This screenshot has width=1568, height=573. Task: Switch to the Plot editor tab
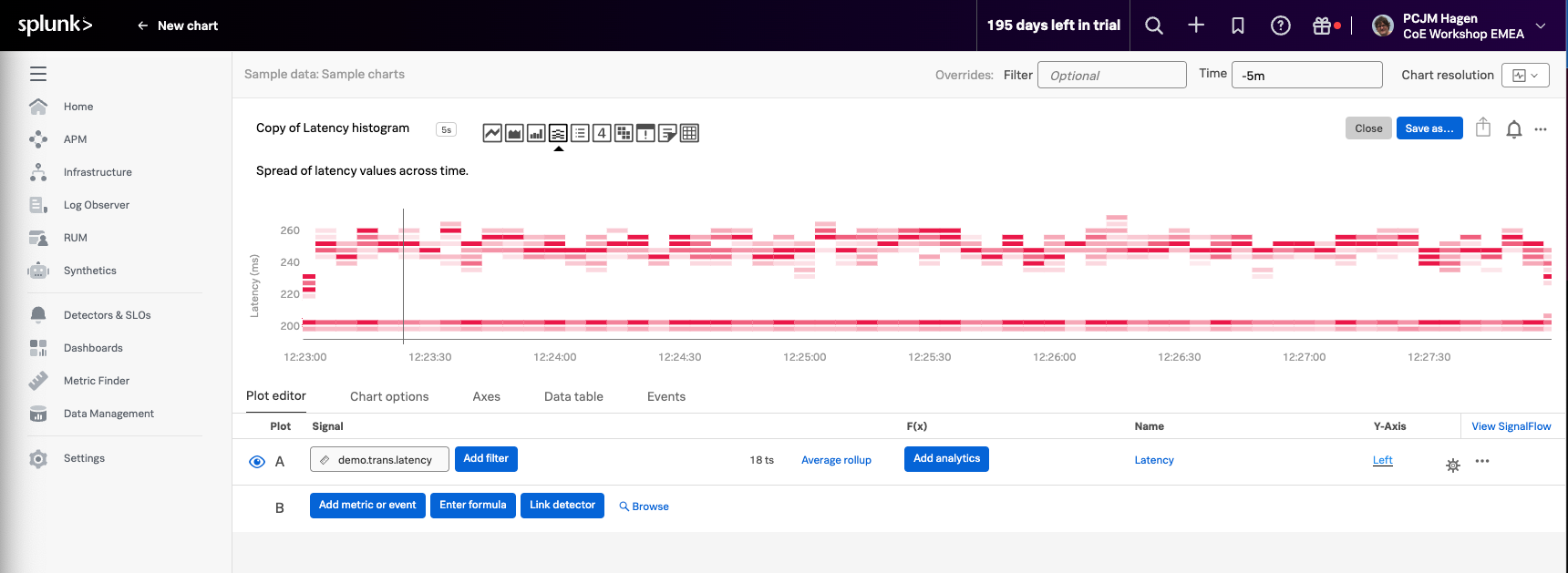[276, 395]
